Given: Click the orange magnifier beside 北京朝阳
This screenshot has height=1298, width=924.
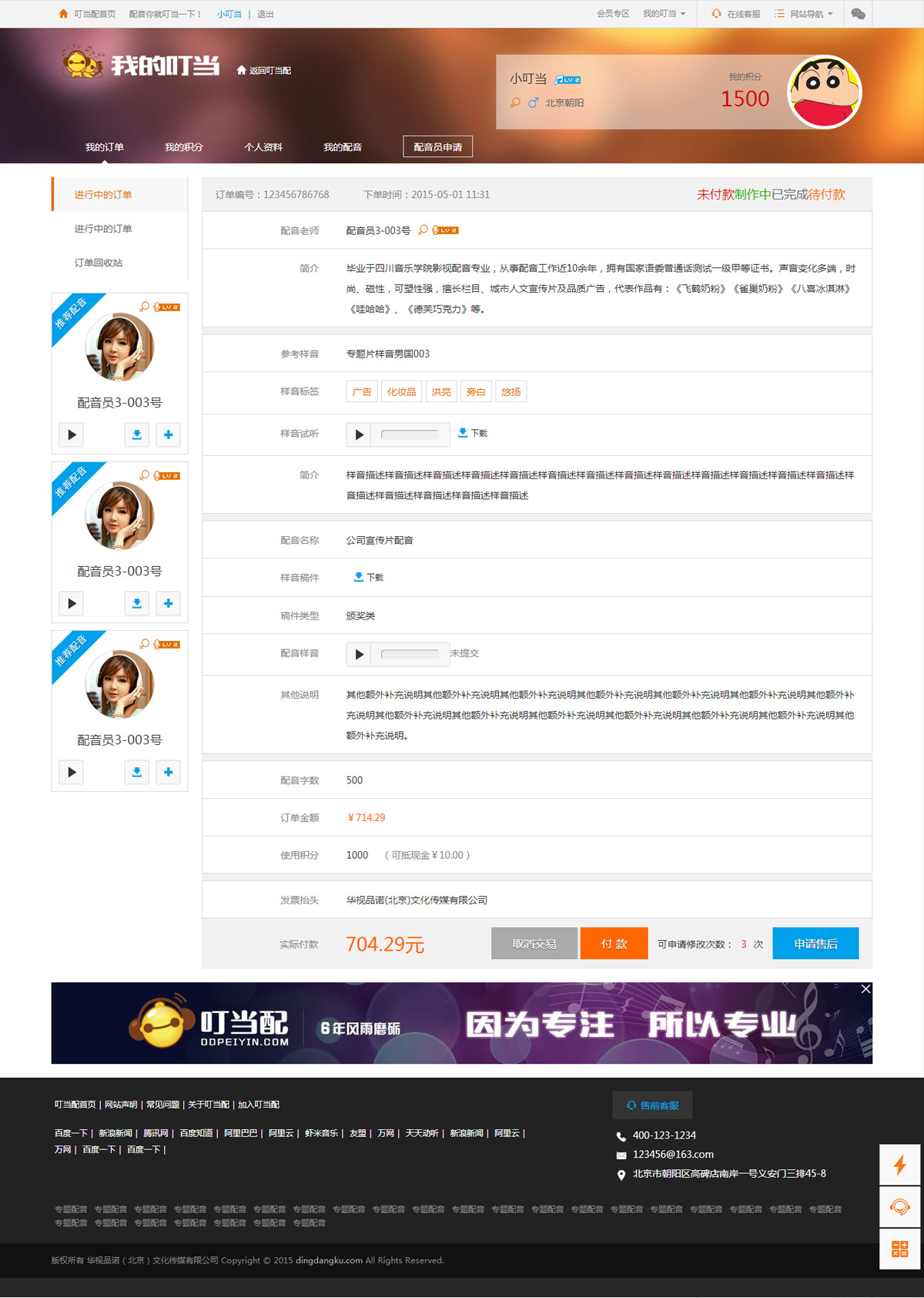Looking at the screenshot, I should click(x=515, y=102).
